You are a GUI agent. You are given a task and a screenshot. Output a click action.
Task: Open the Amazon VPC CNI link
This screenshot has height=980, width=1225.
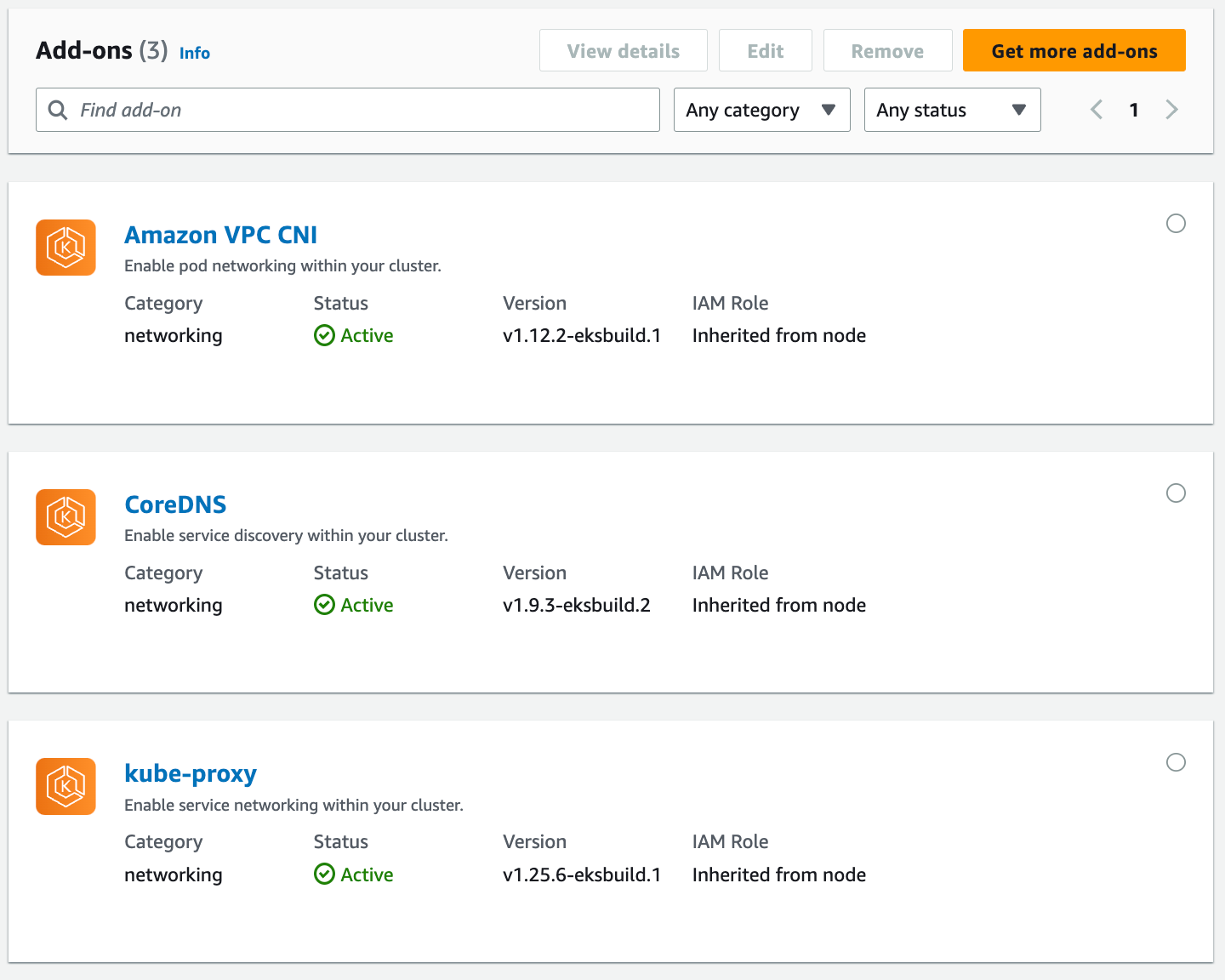(x=220, y=235)
